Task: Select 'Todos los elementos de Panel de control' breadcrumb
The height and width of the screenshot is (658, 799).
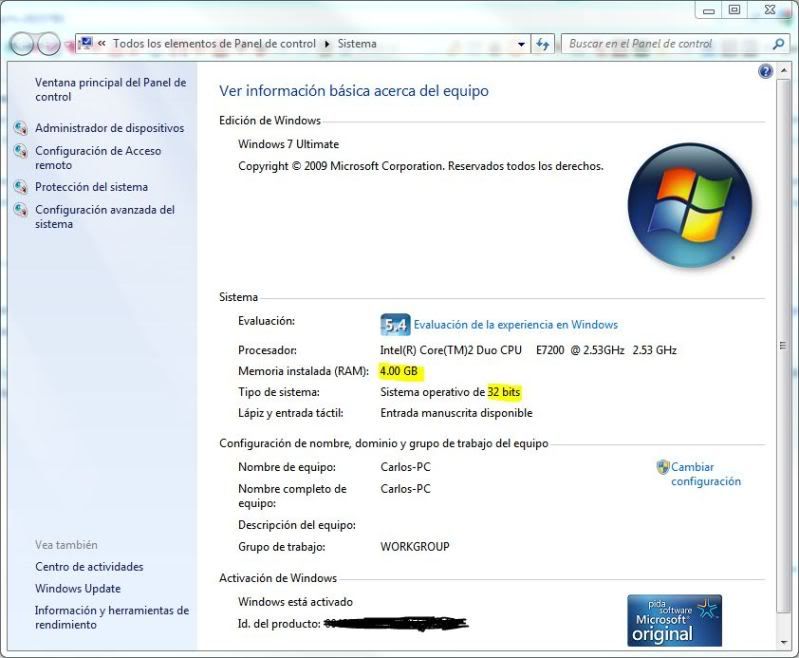Action: tap(215, 44)
